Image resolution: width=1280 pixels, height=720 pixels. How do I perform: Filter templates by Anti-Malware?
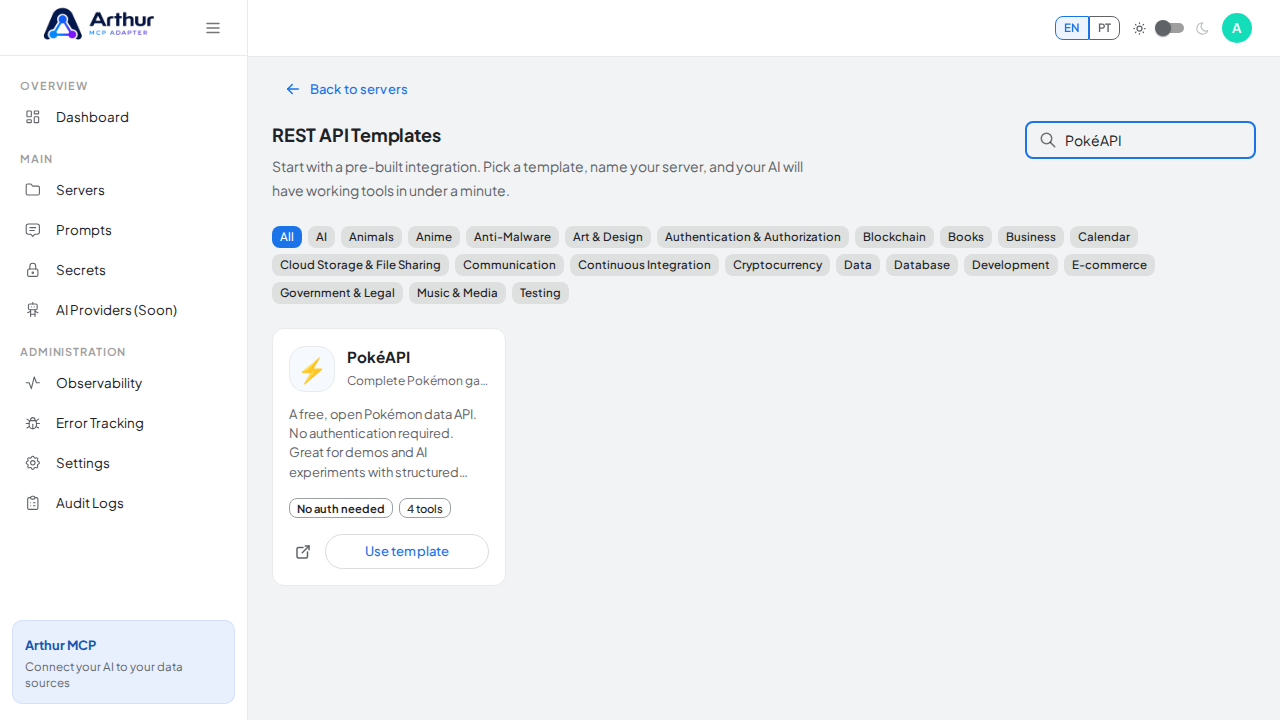click(512, 237)
